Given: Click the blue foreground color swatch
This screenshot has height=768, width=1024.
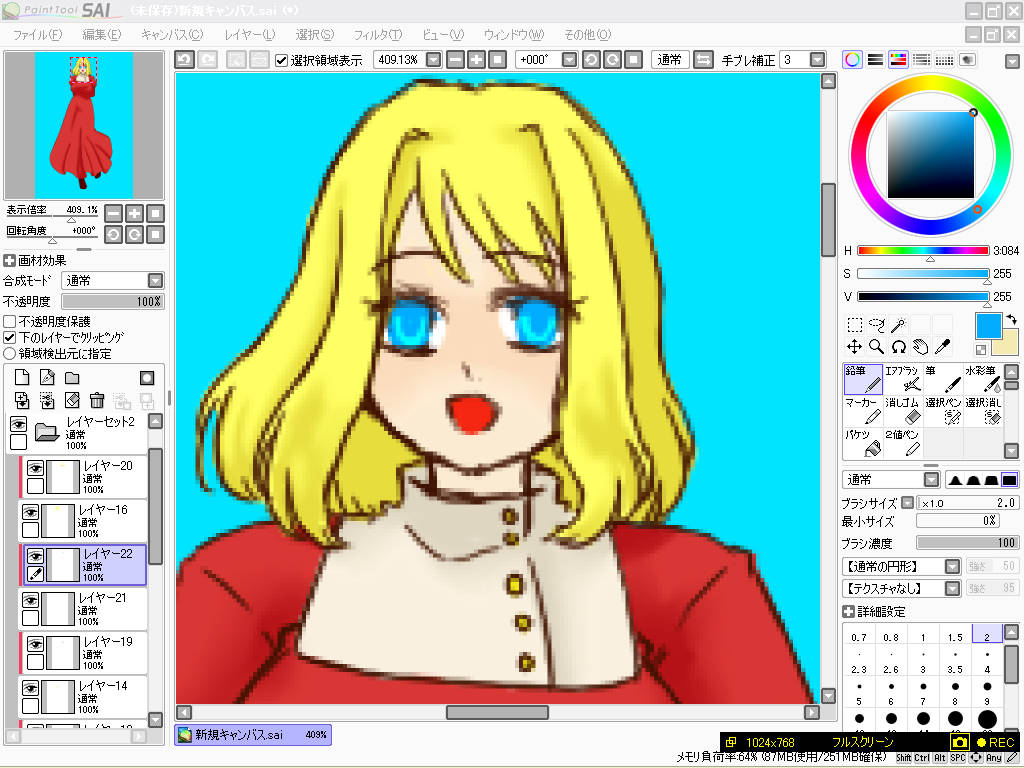Looking at the screenshot, I should click(988, 326).
